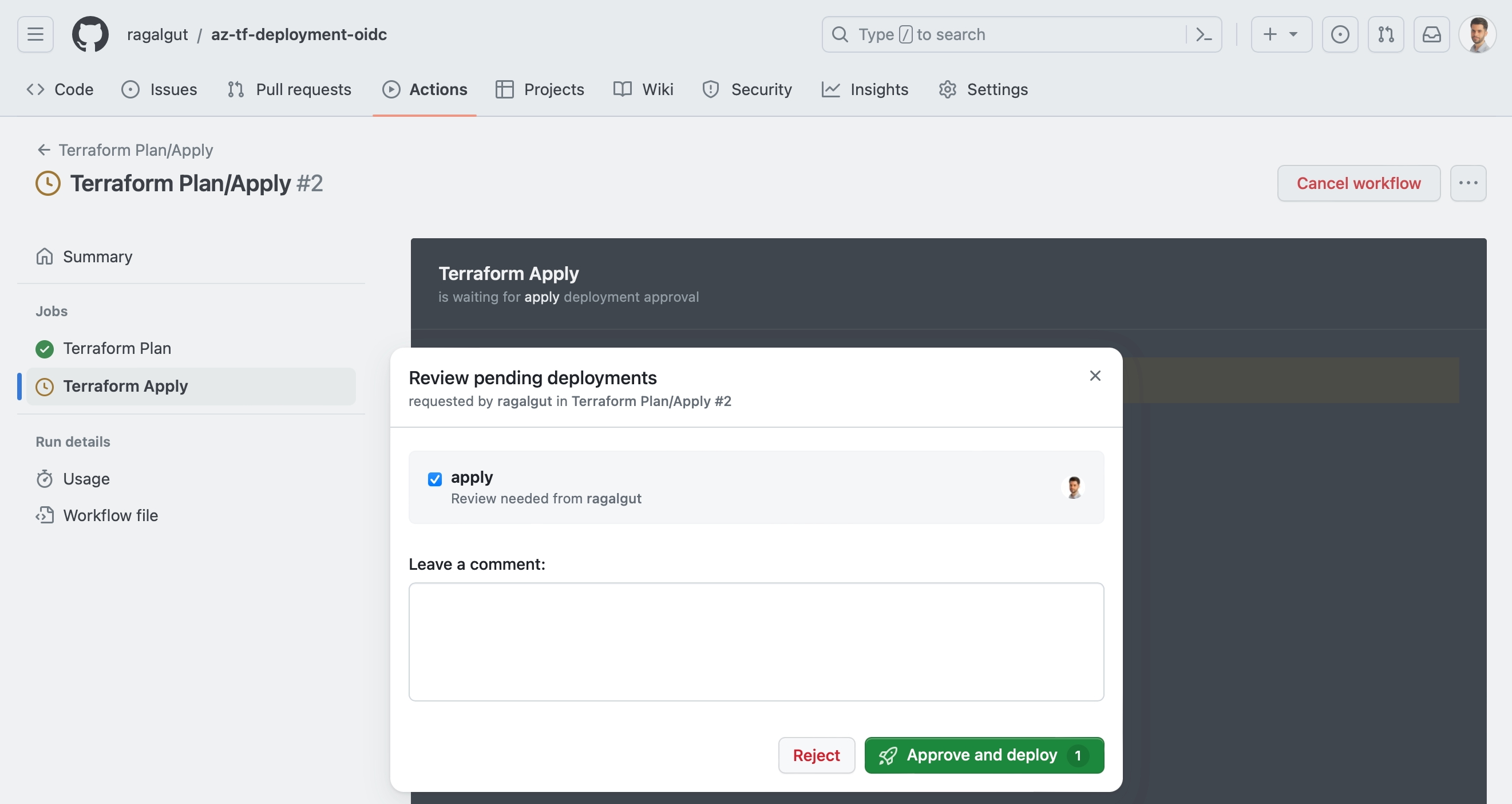The height and width of the screenshot is (804, 1512).
Task: Reject the pending deployment
Action: [817, 755]
